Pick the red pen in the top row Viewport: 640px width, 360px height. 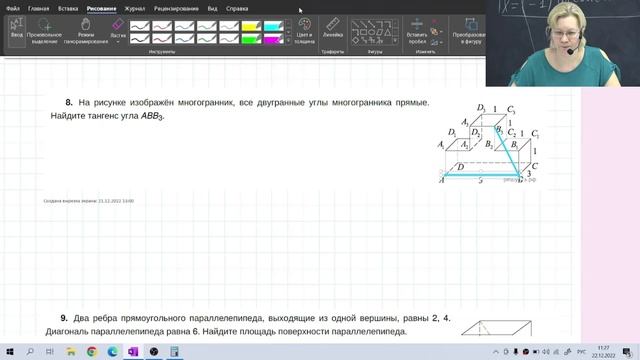click(162, 26)
